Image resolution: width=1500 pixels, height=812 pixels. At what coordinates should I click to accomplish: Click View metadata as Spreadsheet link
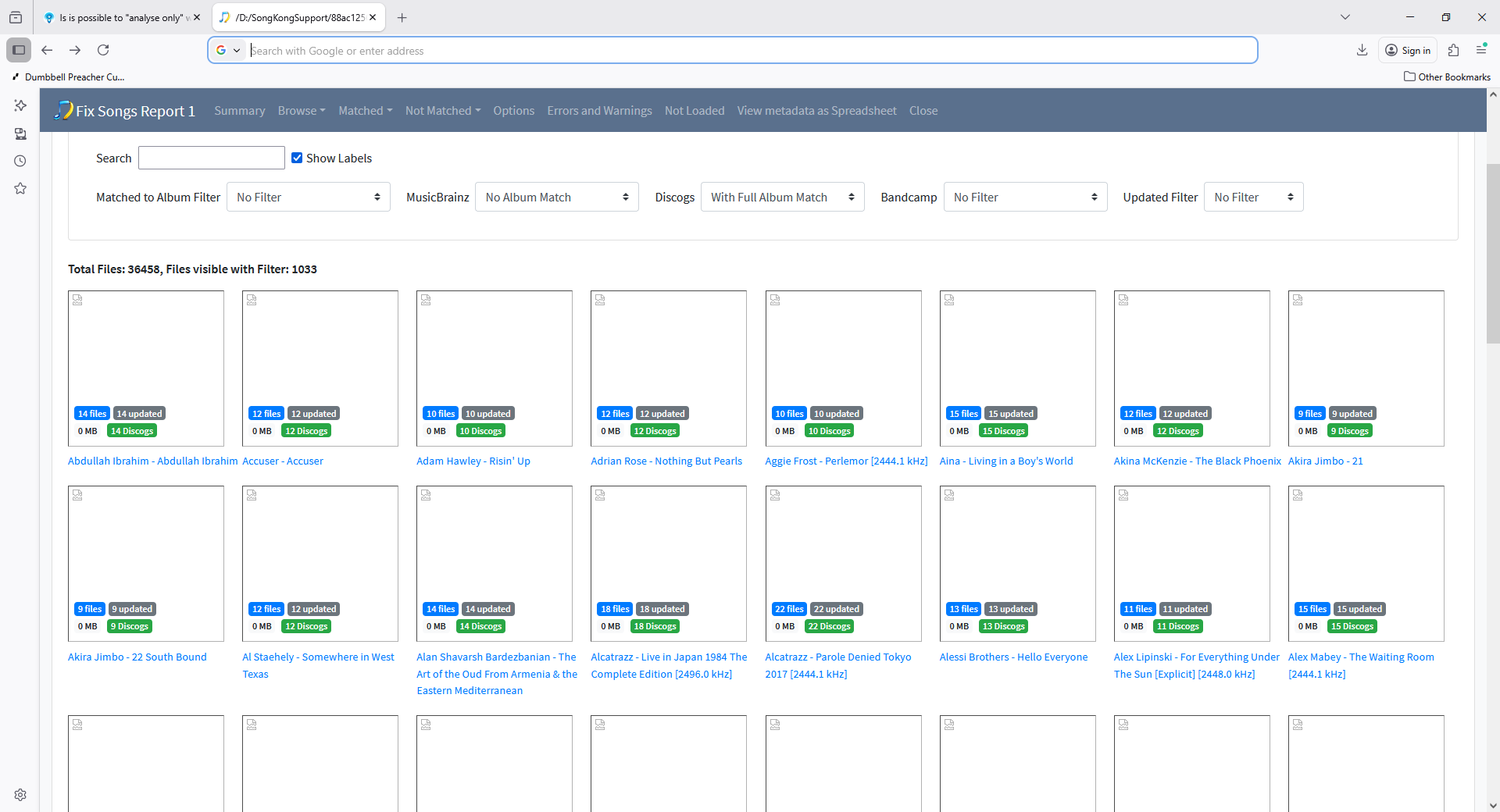tap(816, 111)
